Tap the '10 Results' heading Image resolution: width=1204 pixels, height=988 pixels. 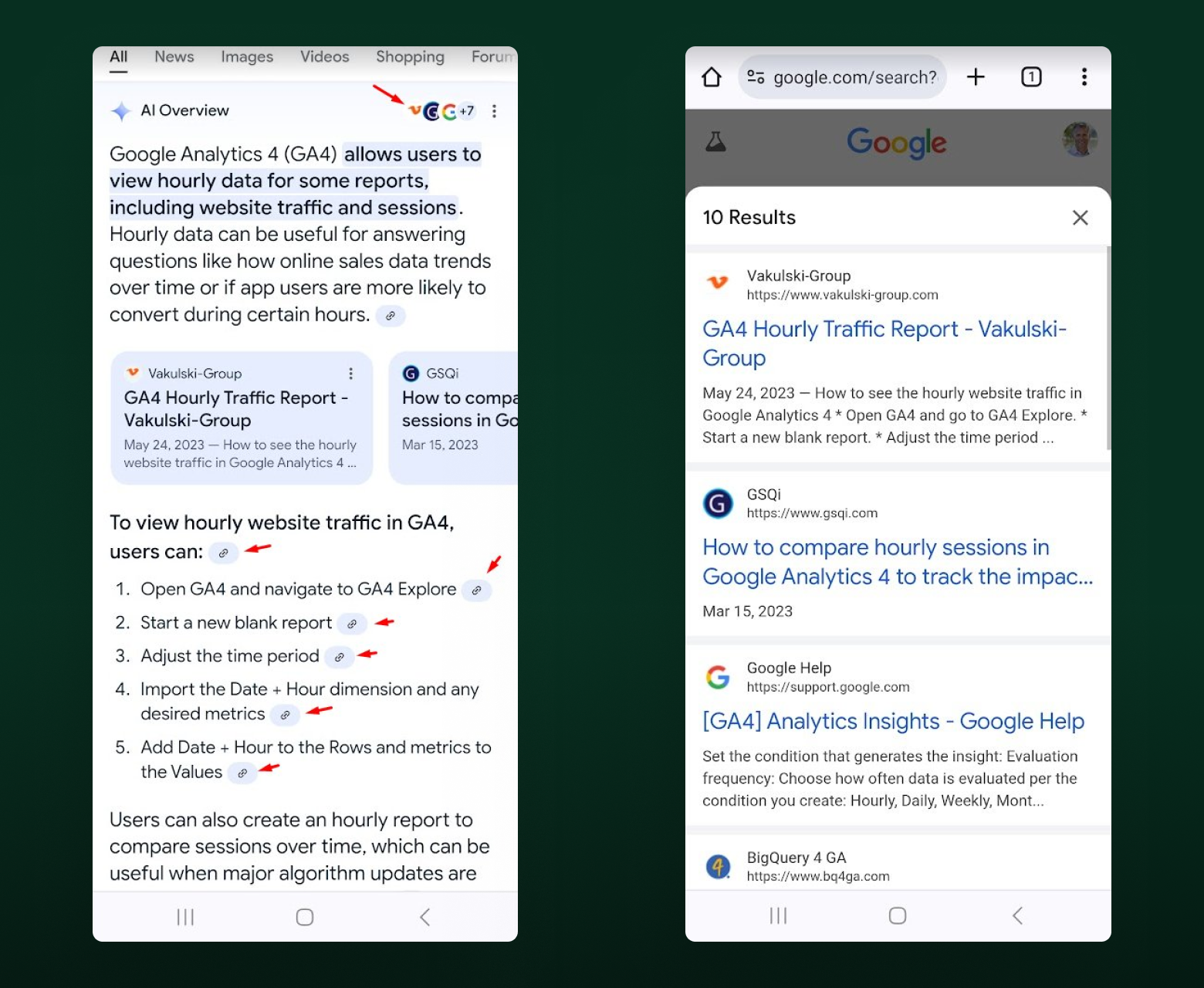[749, 218]
